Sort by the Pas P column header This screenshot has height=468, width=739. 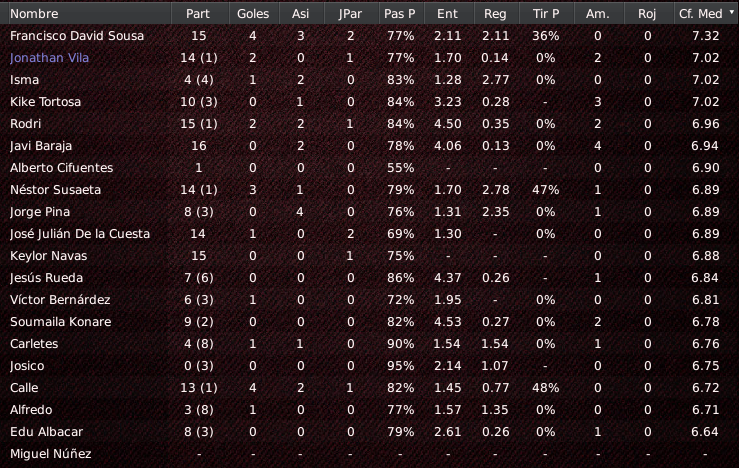pos(402,14)
